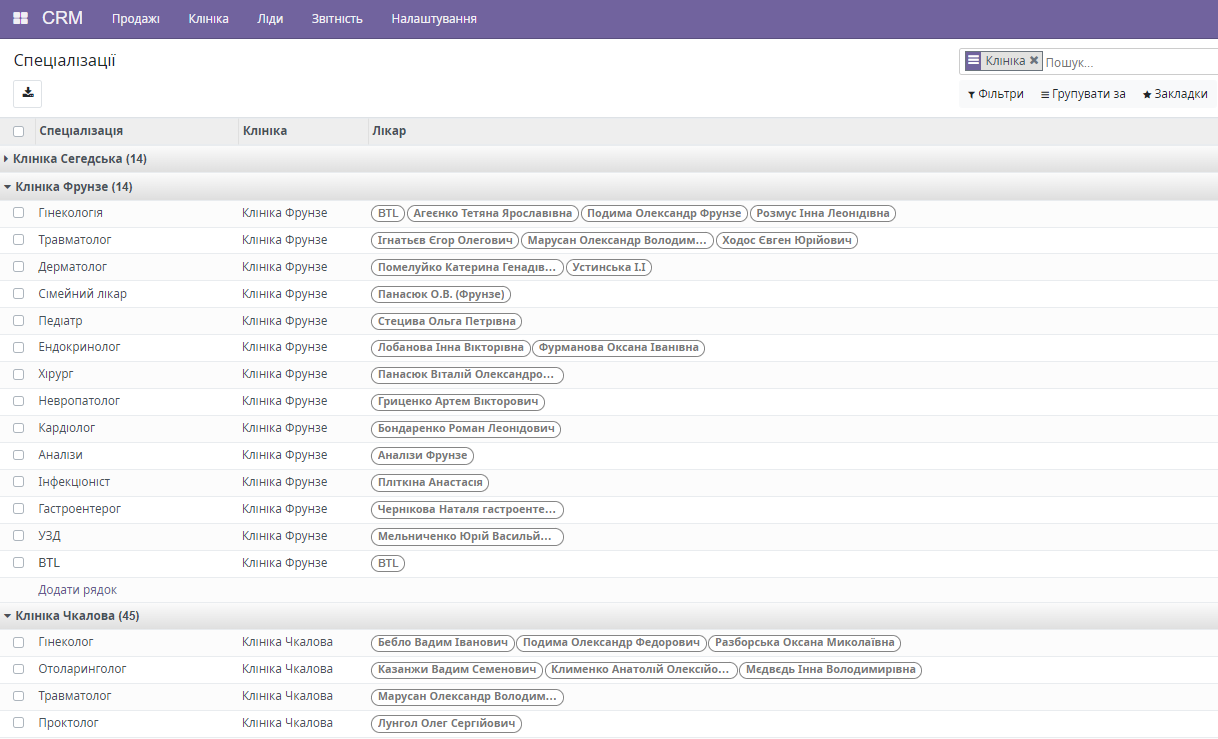The height and width of the screenshot is (739, 1218).
Task: Tick the Отоларинголог row checkbox
Action: click(x=19, y=669)
